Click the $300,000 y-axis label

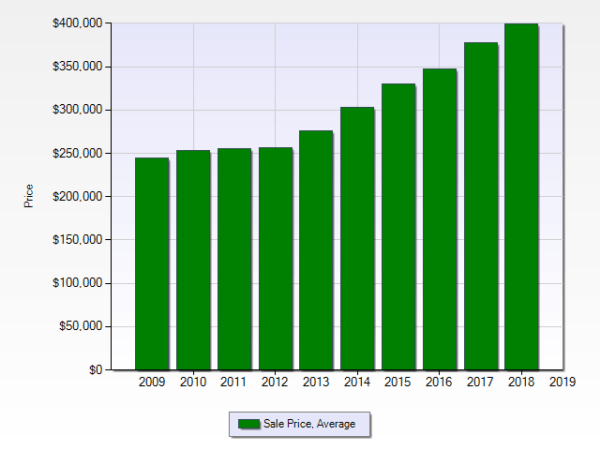[78, 110]
